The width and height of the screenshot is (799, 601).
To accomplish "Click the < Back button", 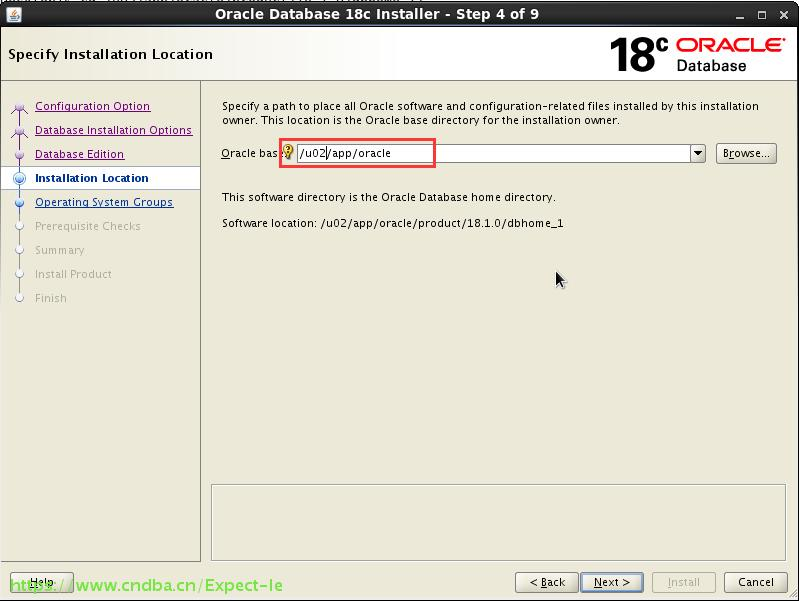I will [547, 582].
